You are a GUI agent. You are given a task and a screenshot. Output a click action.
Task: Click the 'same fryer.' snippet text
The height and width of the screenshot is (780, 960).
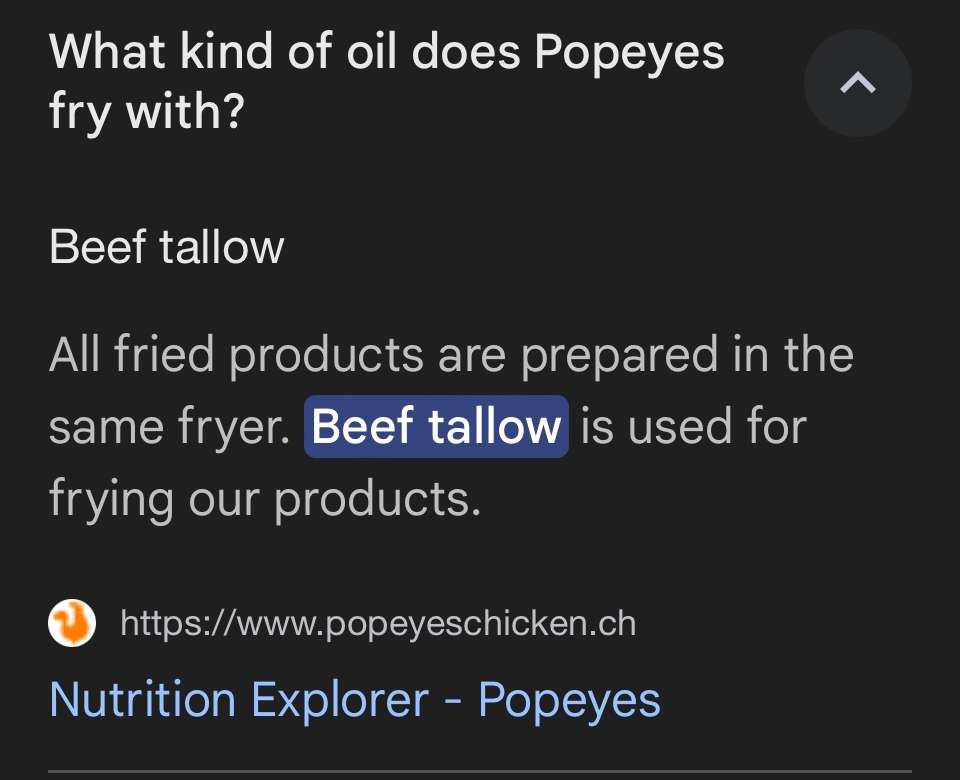(x=170, y=428)
